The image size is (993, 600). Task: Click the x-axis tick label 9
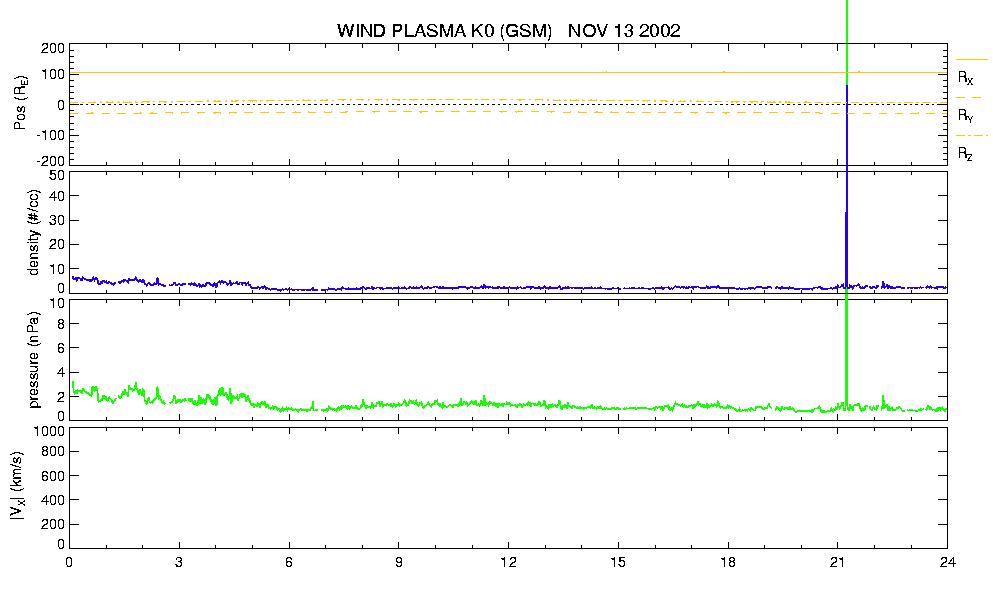click(398, 563)
